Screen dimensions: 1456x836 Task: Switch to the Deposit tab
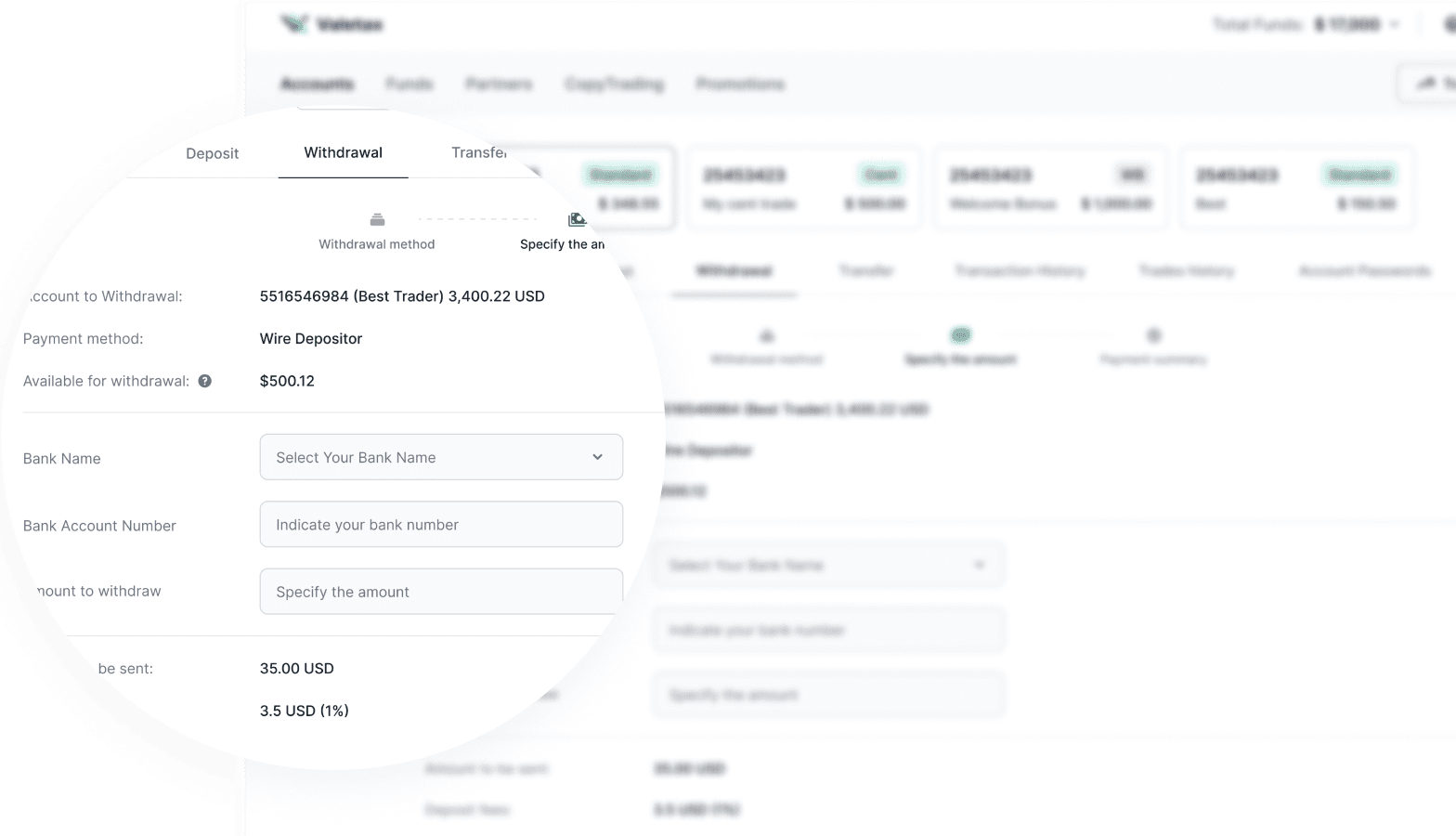[x=212, y=153]
